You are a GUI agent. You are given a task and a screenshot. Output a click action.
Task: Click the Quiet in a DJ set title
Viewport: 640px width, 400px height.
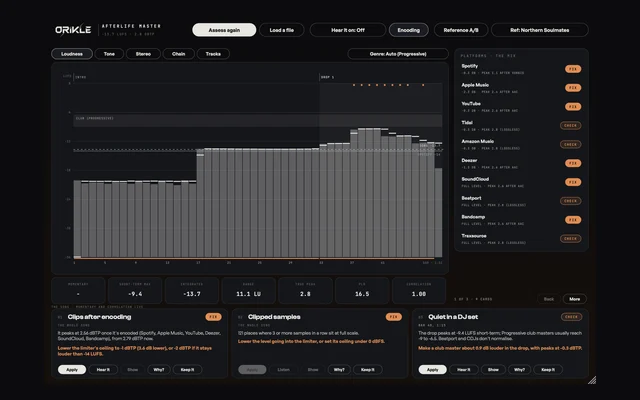point(453,317)
